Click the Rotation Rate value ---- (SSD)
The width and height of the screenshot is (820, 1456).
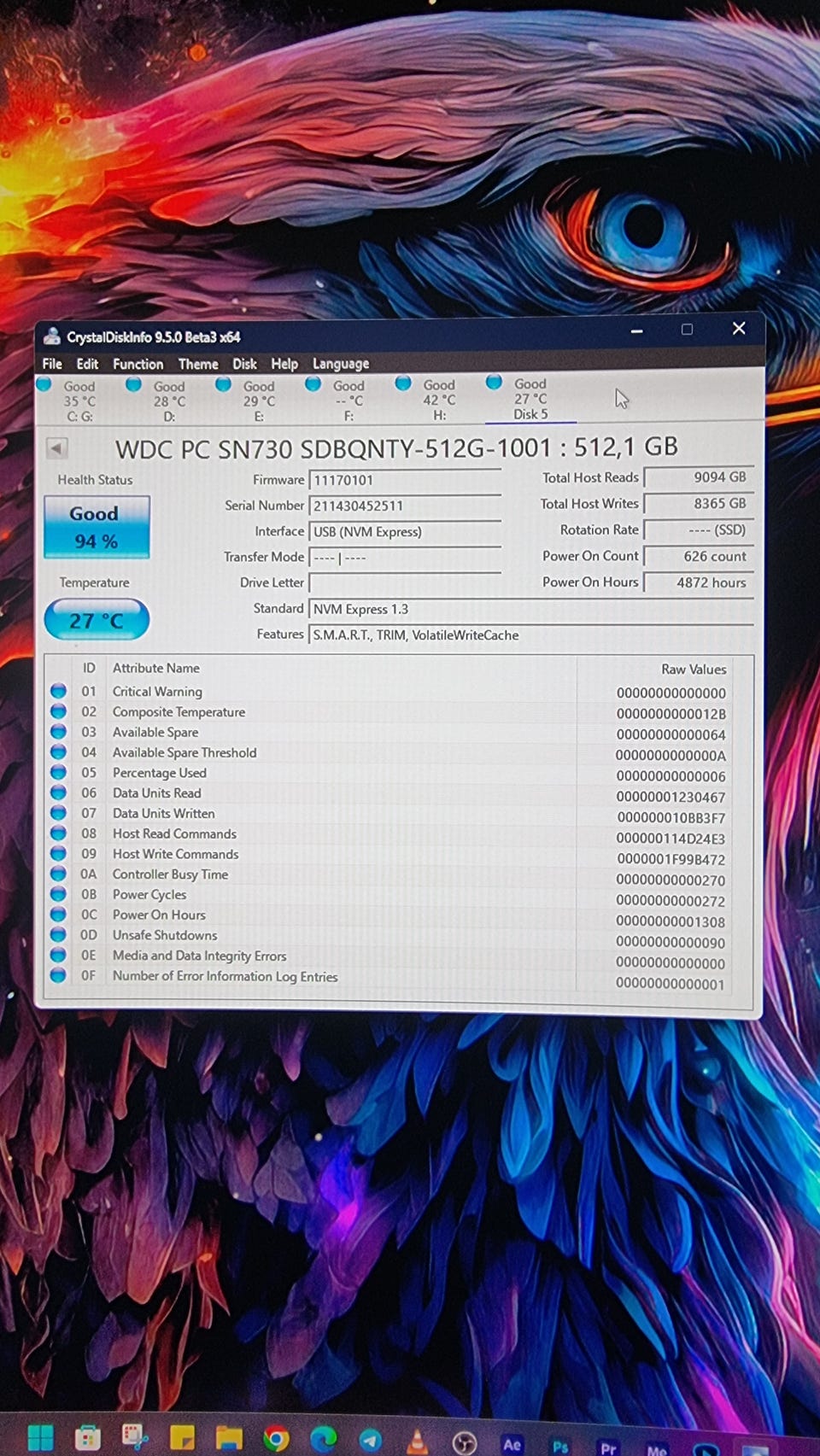[698, 530]
